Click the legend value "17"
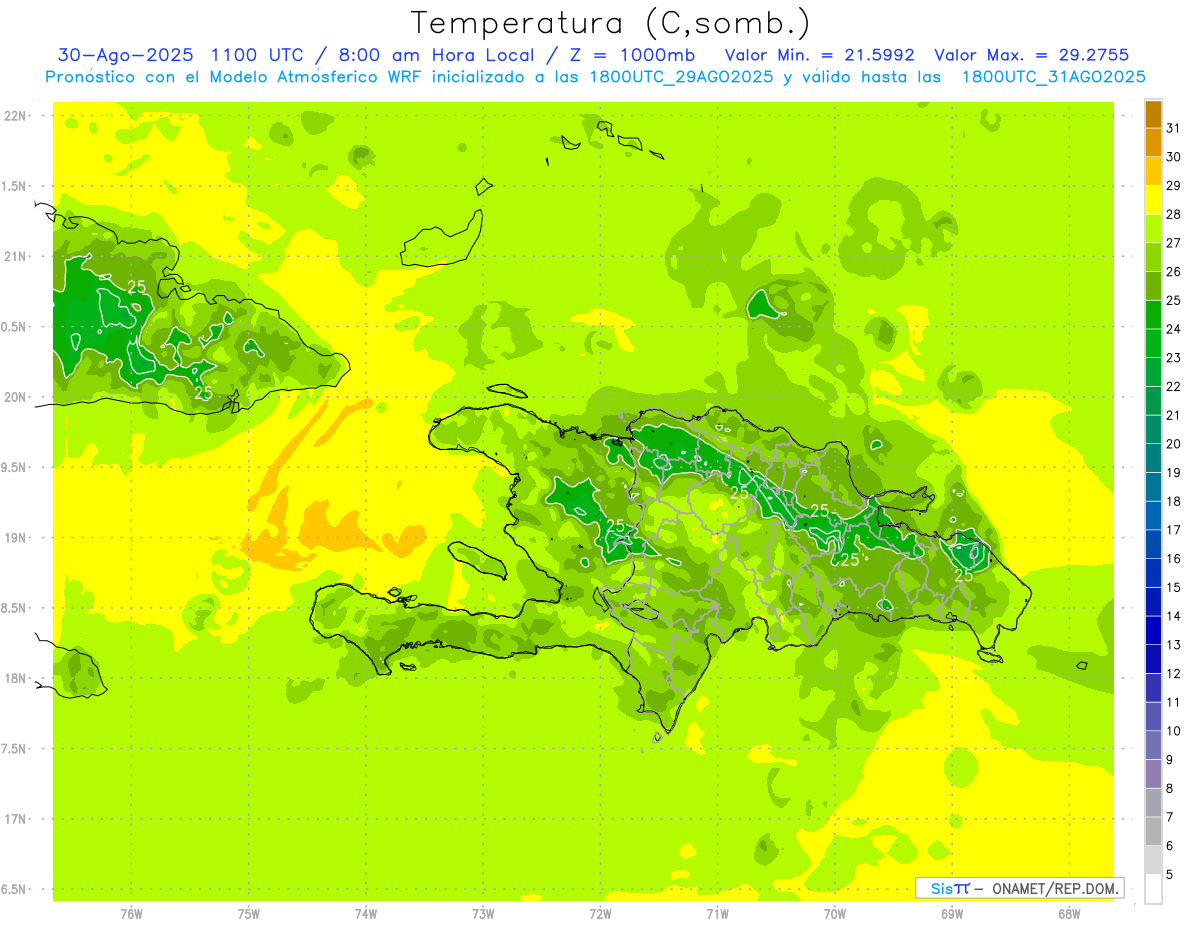This screenshot has height=927, width=1200. [1173, 530]
